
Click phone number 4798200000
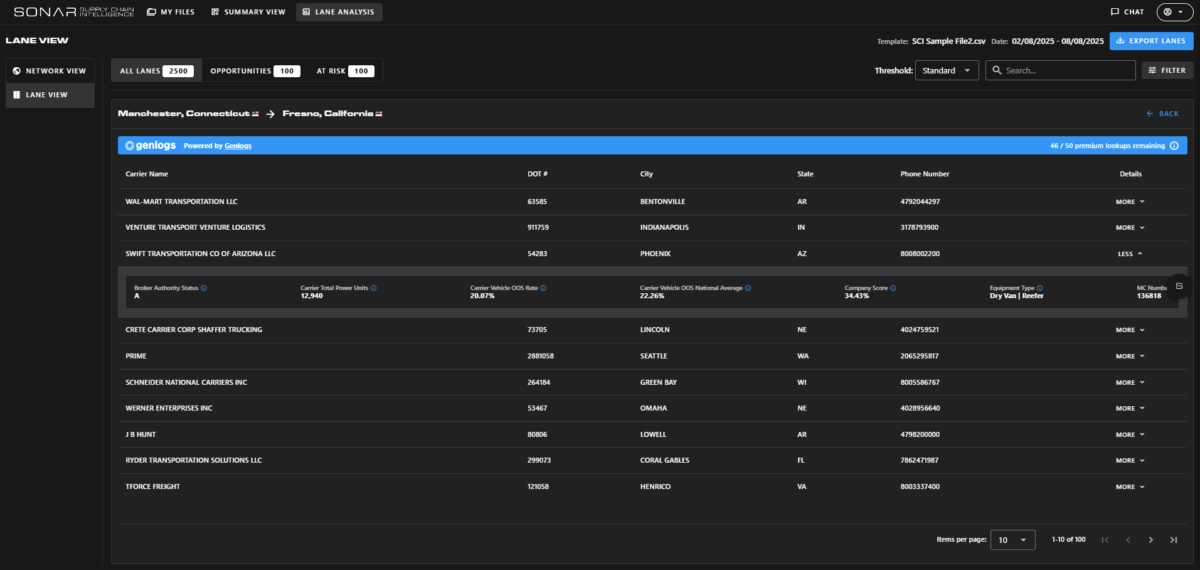tap(920, 435)
